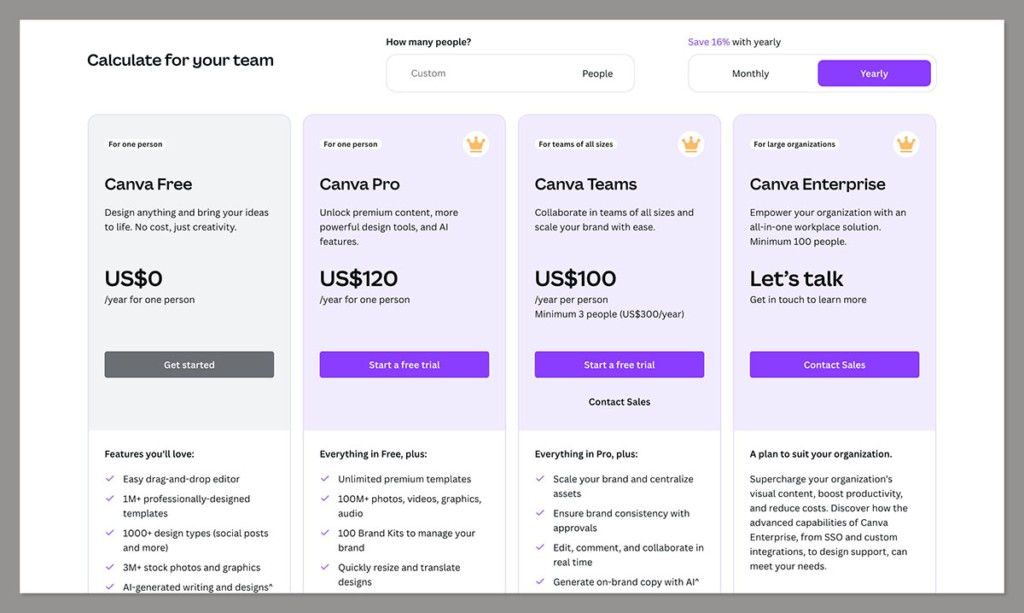Click the crown icon on Canva Enterprise card
Viewport: 1024px width, 613px height.
click(x=905, y=143)
